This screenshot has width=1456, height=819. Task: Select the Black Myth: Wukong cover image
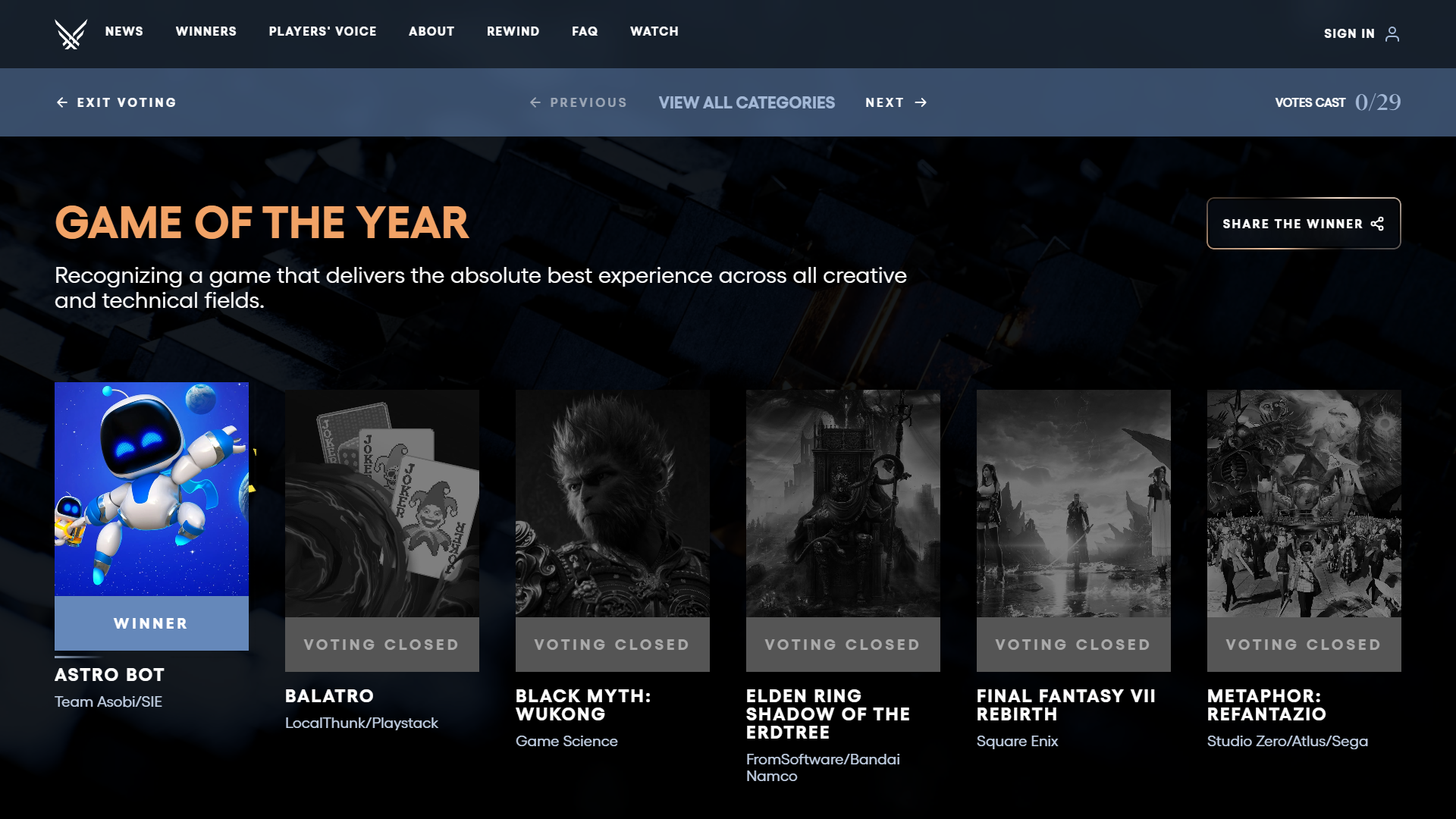coord(613,504)
